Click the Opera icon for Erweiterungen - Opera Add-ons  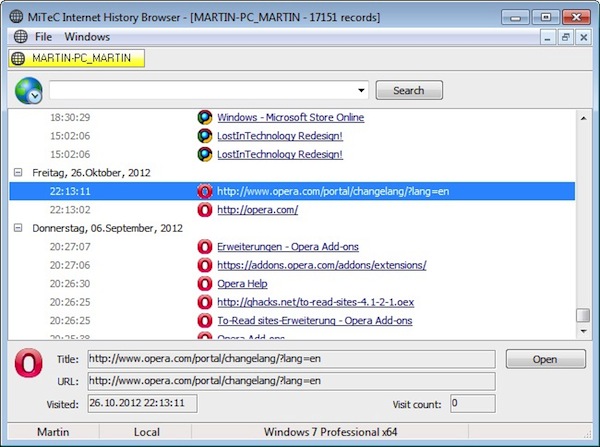point(205,247)
